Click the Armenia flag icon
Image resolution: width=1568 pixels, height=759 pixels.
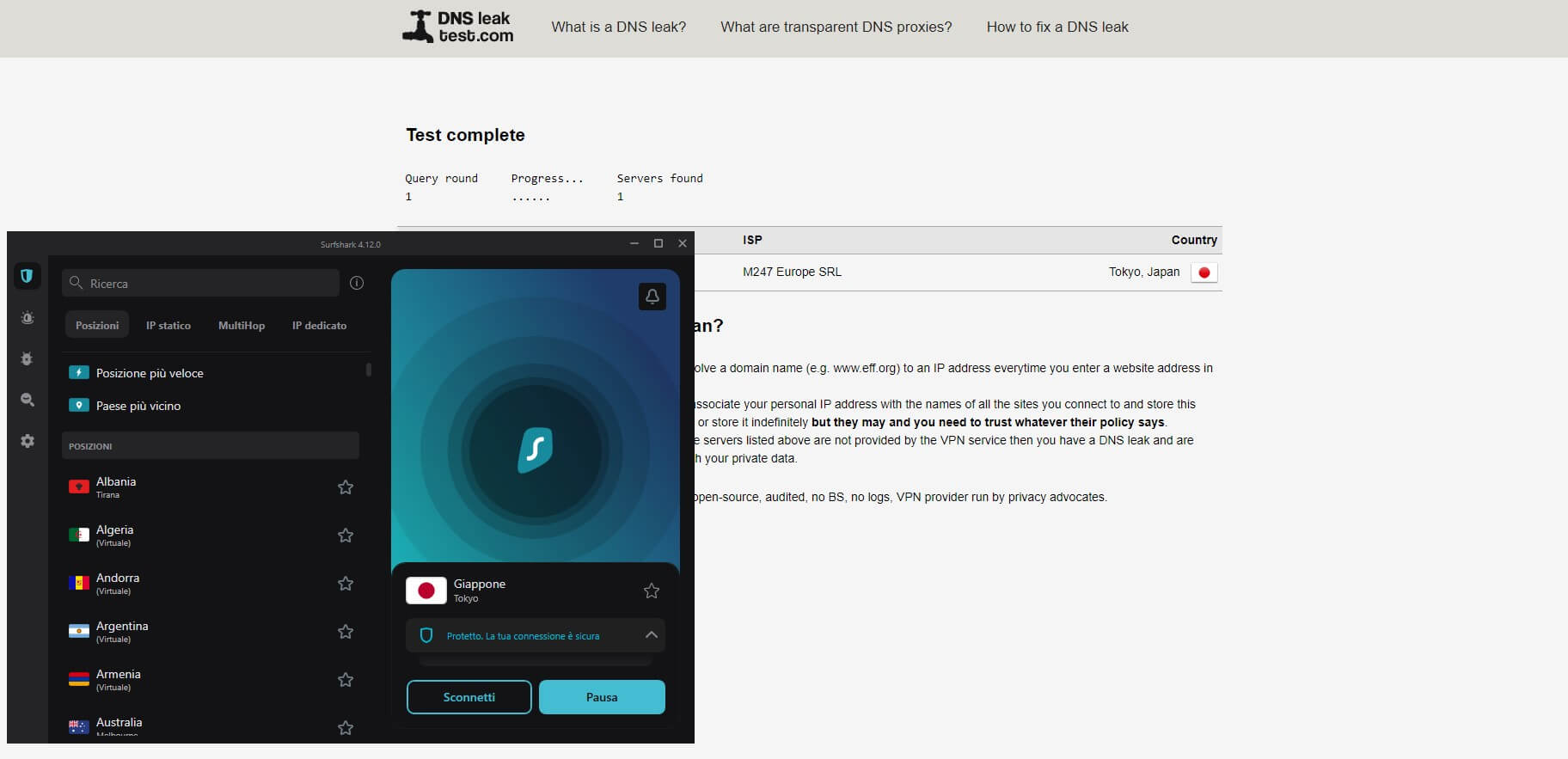(79, 679)
